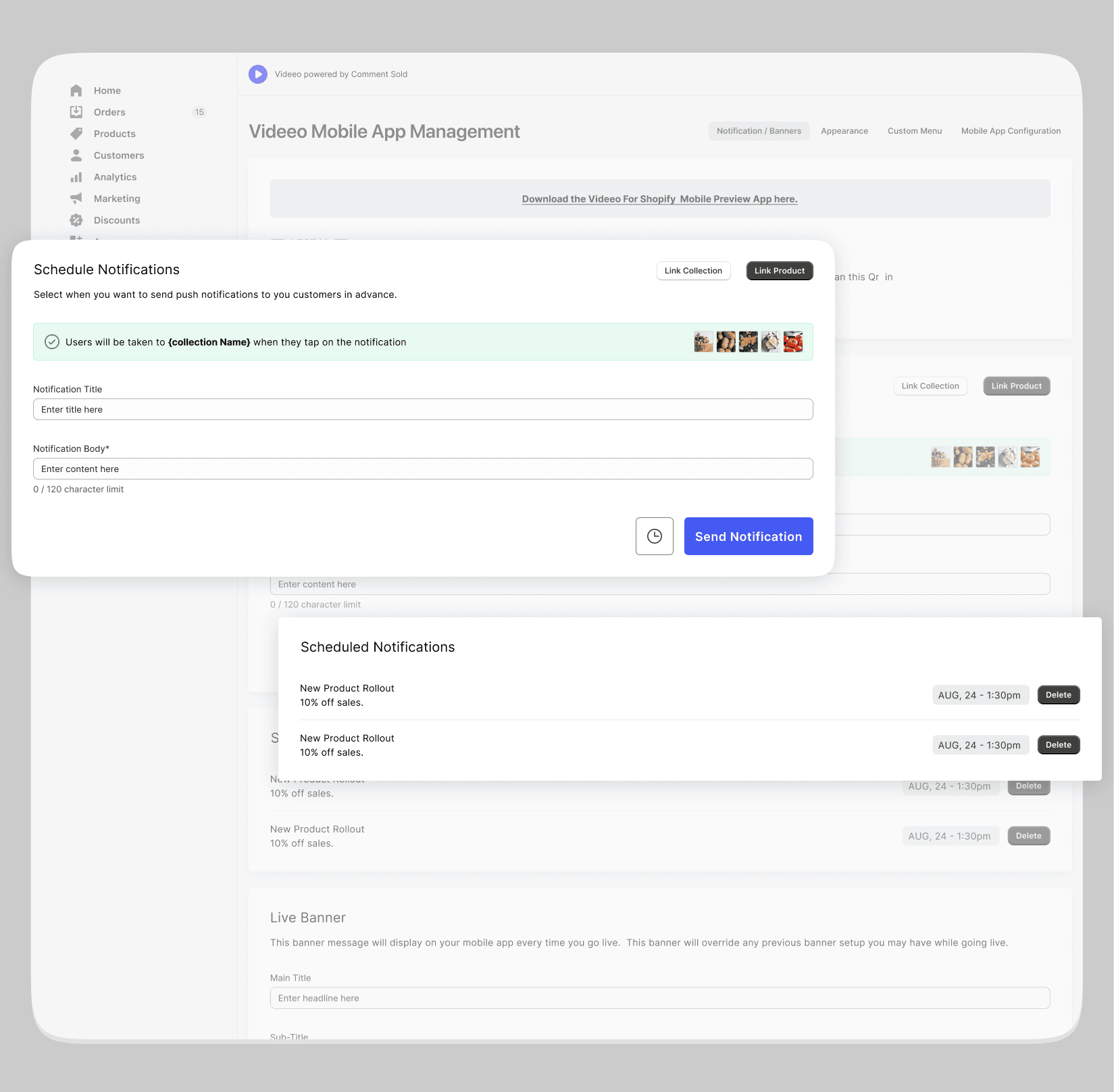Click the Live Banner Main Title field
1114x1092 pixels.
point(660,998)
